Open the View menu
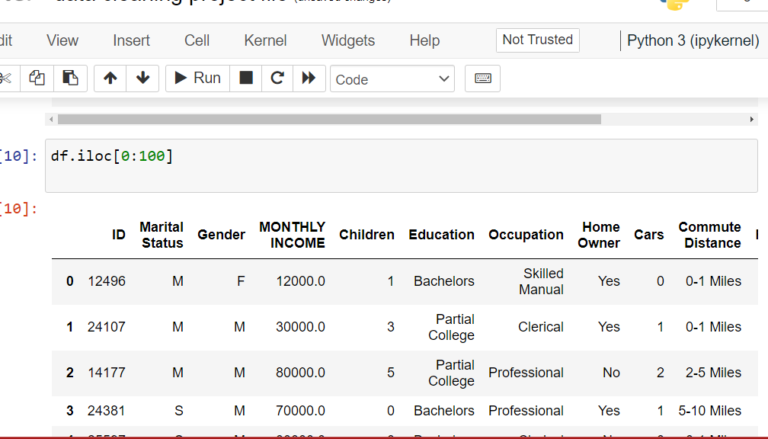The width and height of the screenshot is (768, 439). [x=62, y=41]
